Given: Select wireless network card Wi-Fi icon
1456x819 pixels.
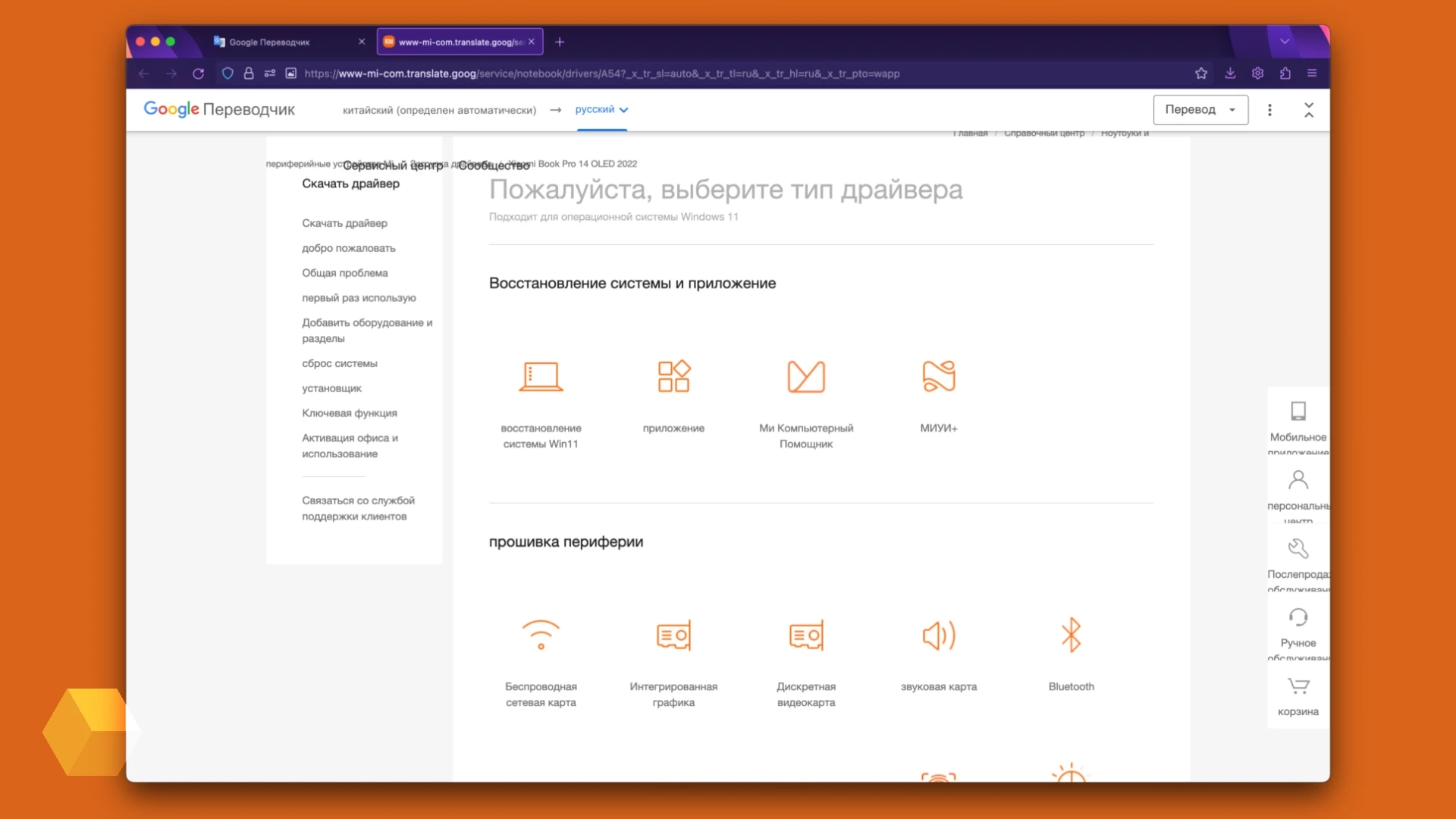Looking at the screenshot, I should coord(541,635).
